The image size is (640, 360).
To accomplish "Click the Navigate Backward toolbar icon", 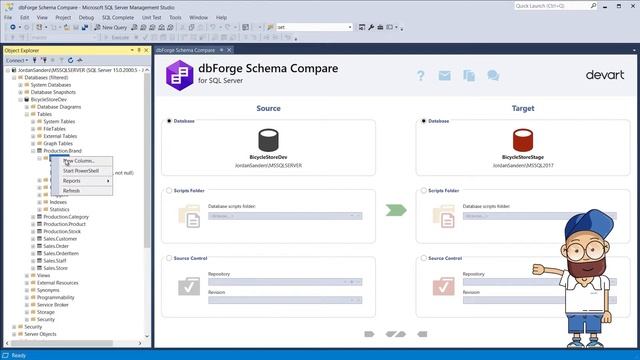I will click(13, 27).
